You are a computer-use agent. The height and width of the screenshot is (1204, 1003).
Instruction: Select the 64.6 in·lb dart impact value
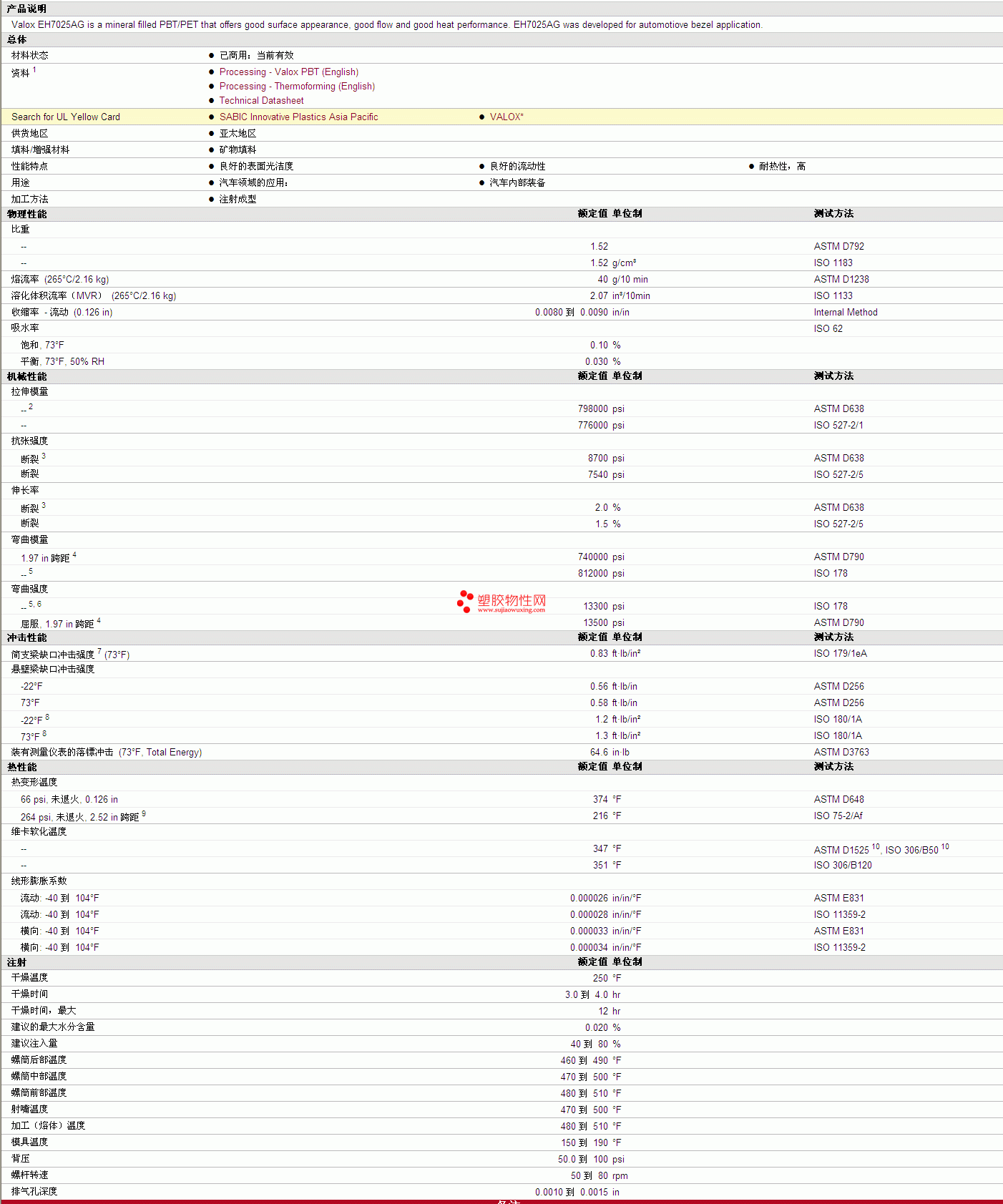tap(610, 752)
